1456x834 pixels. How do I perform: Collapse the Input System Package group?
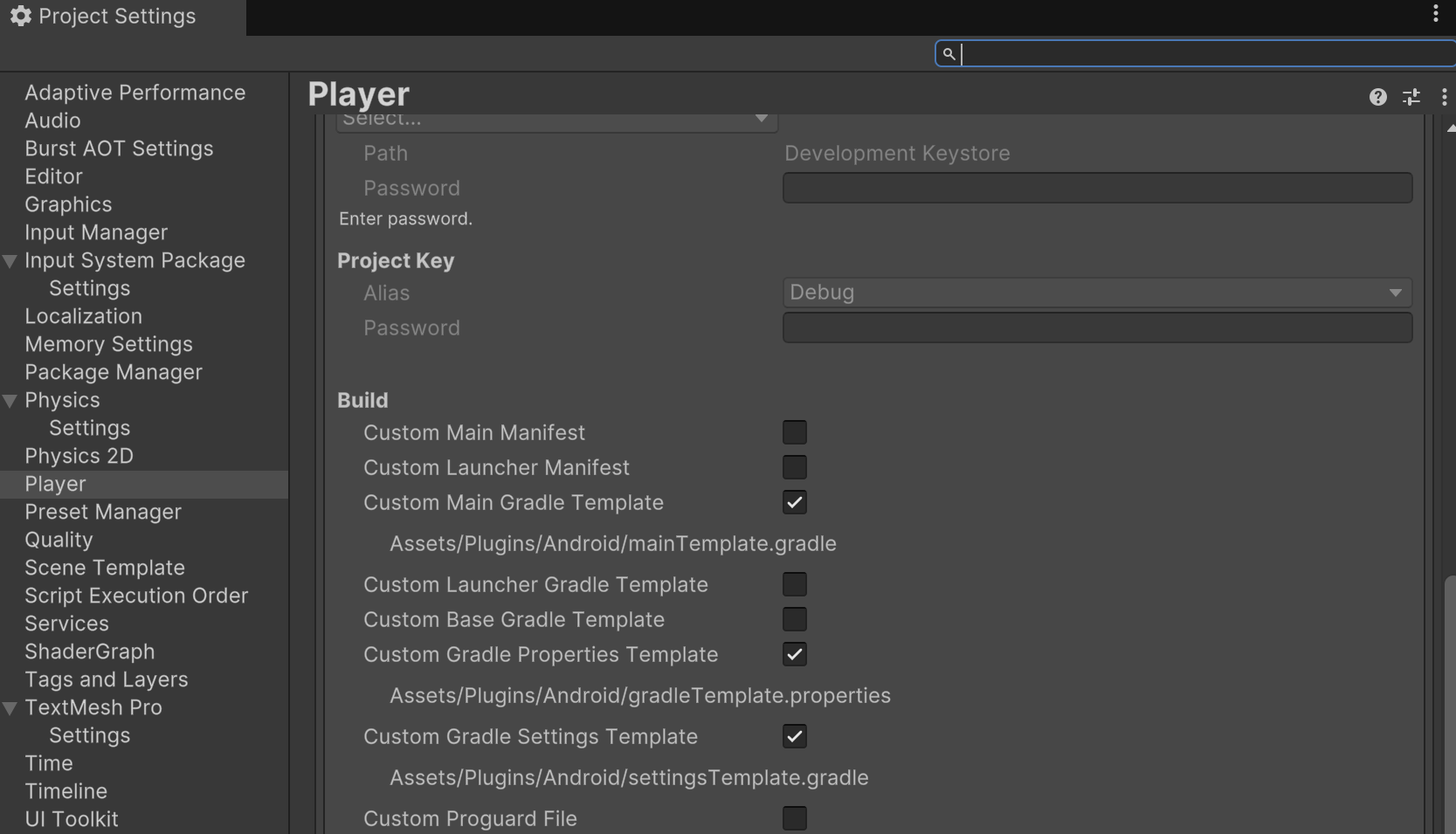(10, 260)
